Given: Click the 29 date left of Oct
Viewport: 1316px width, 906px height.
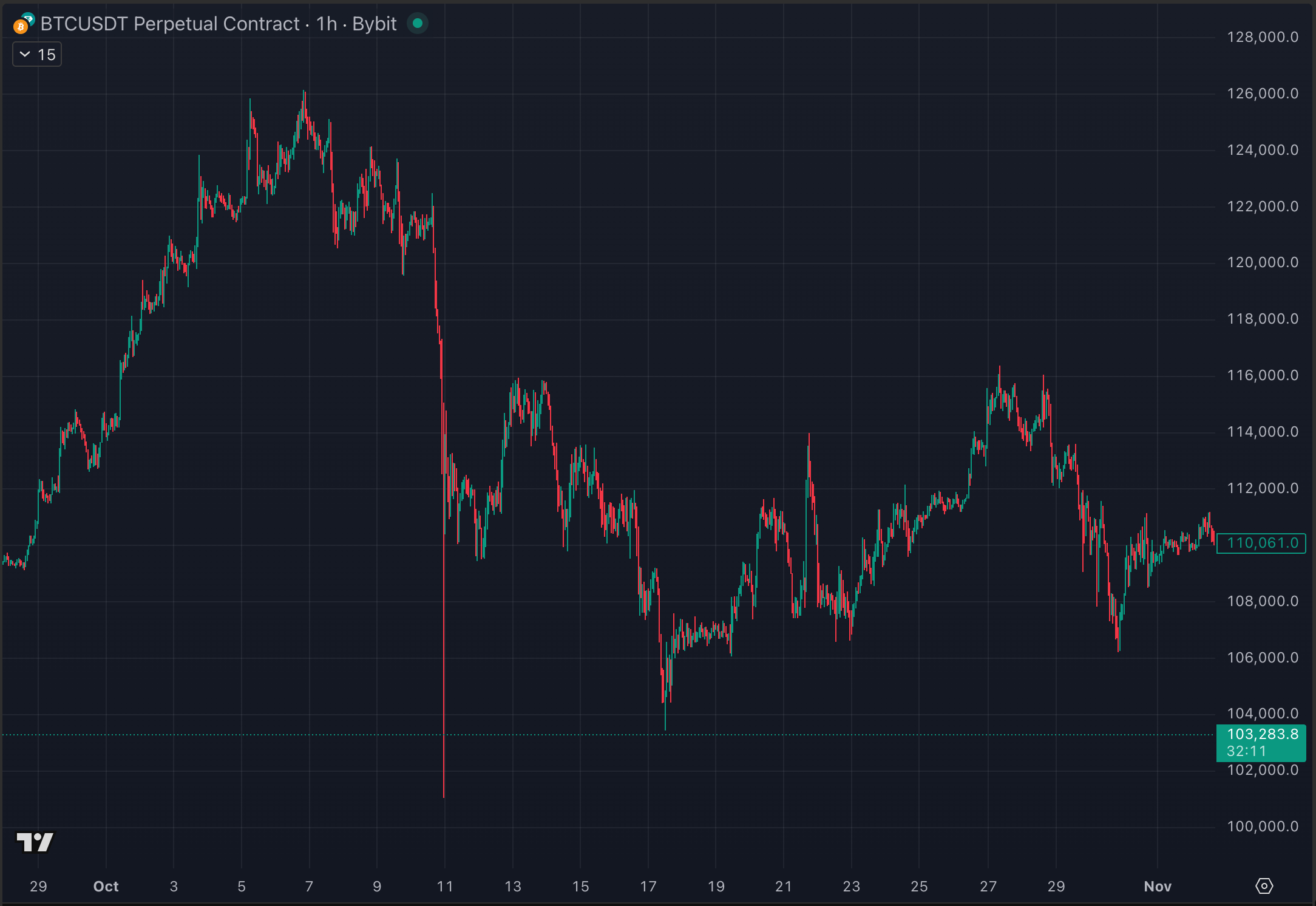Looking at the screenshot, I should pos(38,887).
